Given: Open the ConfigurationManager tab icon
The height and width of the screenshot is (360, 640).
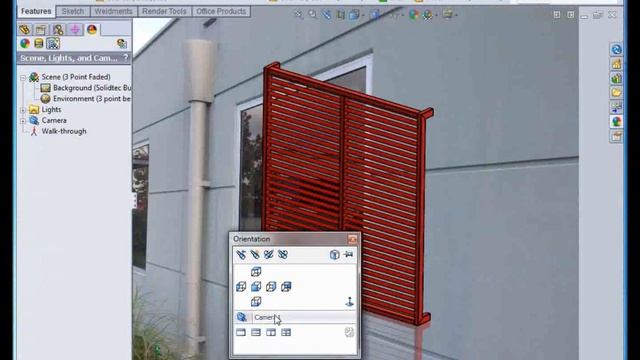Looking at the screenshot, I should [x=58, y=29].
